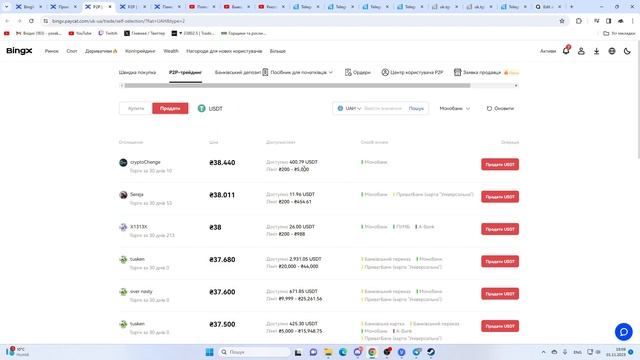Open the support chat bubble
Screen dimensions: 640x360
click(624, 332)
